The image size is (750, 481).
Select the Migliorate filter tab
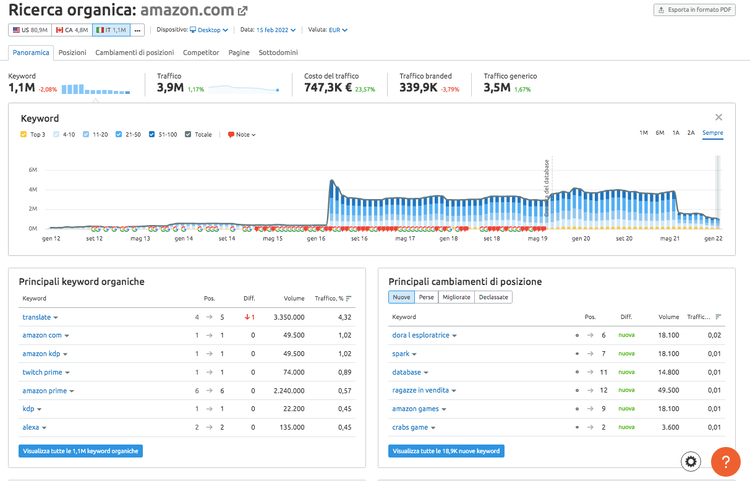[x=456, y=297]
